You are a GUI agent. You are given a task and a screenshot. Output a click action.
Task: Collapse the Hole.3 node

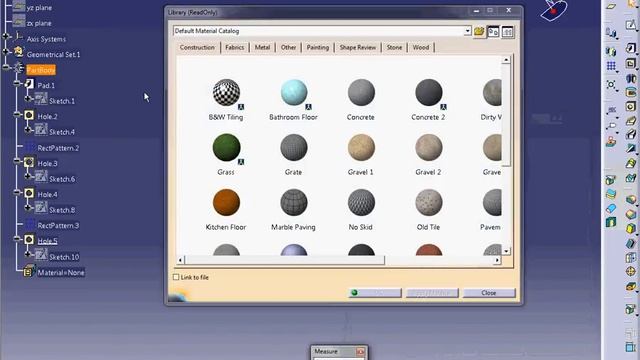pyautogui.click(x=17, y=161)
